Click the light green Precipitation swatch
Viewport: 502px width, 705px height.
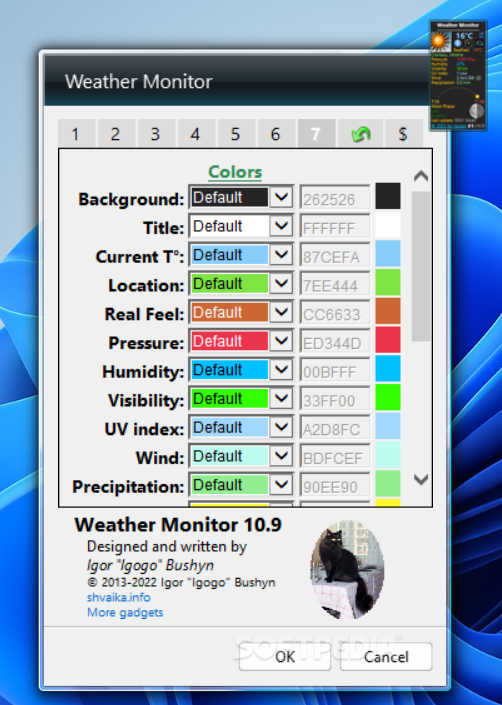pos(388,484)
